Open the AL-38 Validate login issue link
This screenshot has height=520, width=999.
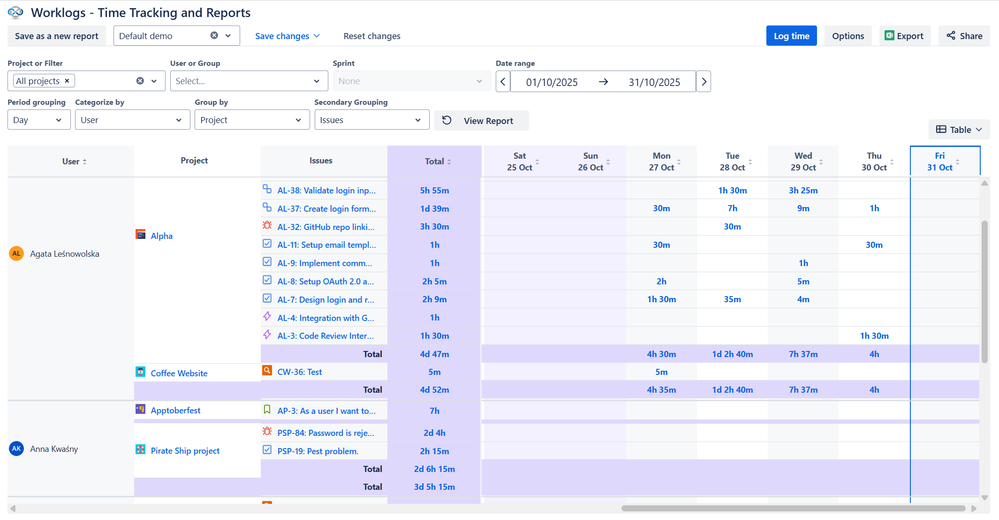pos(326,190)
